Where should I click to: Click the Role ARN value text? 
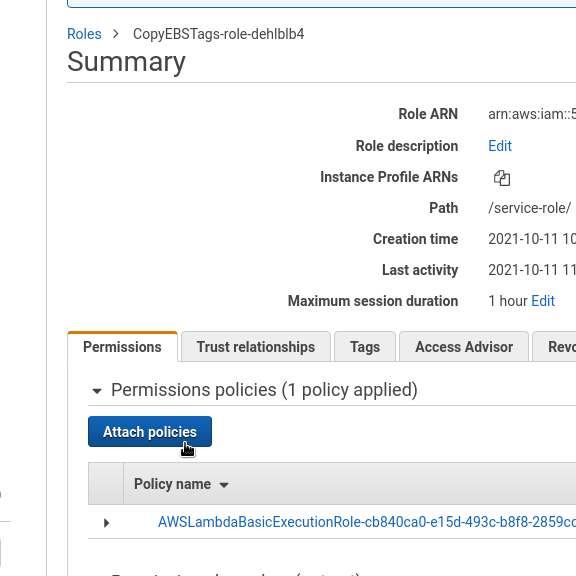click(532, 114)
